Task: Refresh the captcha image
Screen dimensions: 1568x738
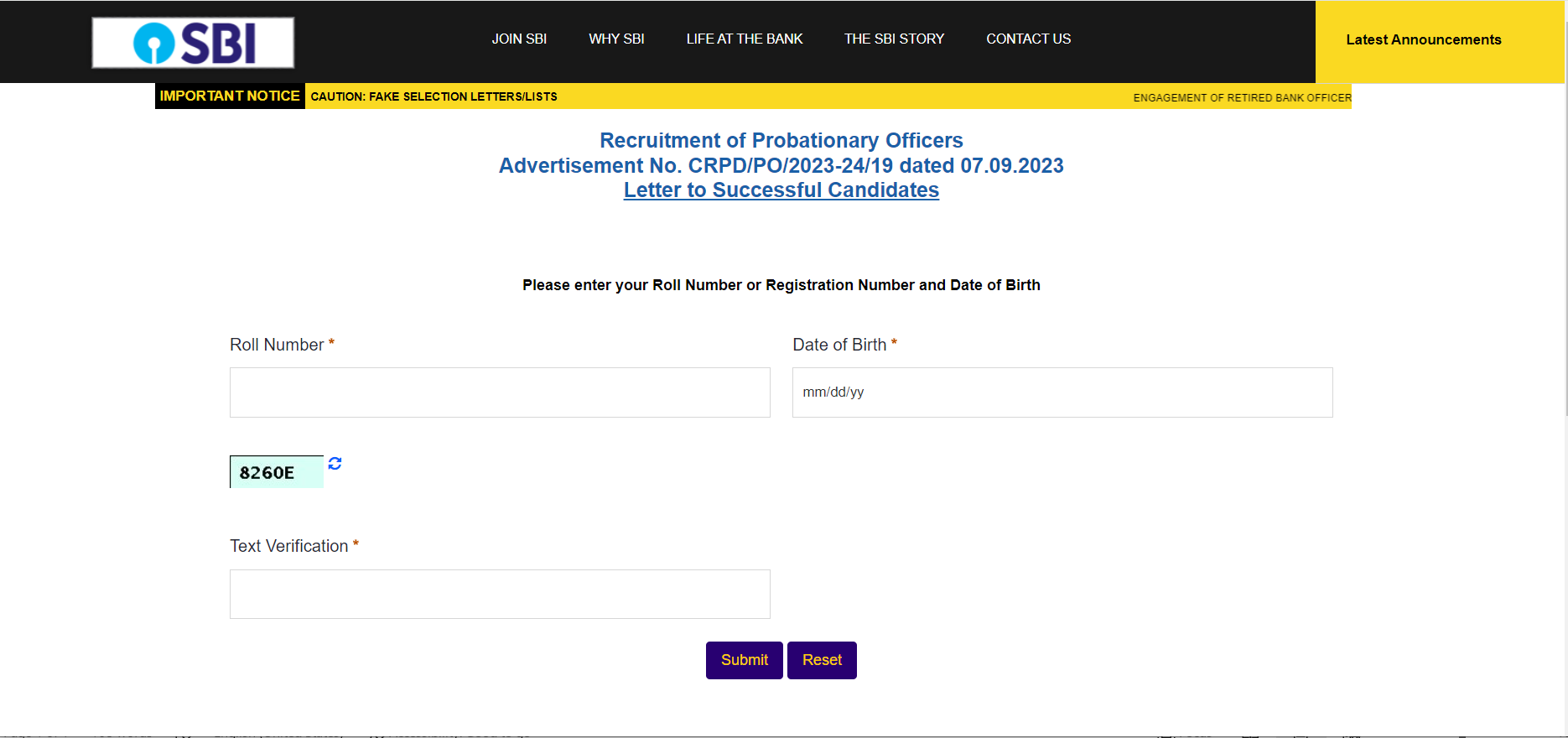Action: (x=335, y=463)
